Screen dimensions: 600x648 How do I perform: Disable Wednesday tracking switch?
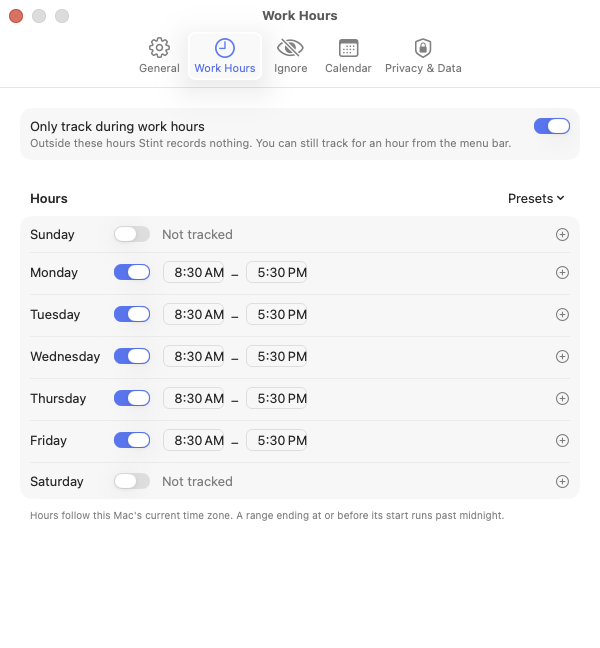tap(132, 356)
